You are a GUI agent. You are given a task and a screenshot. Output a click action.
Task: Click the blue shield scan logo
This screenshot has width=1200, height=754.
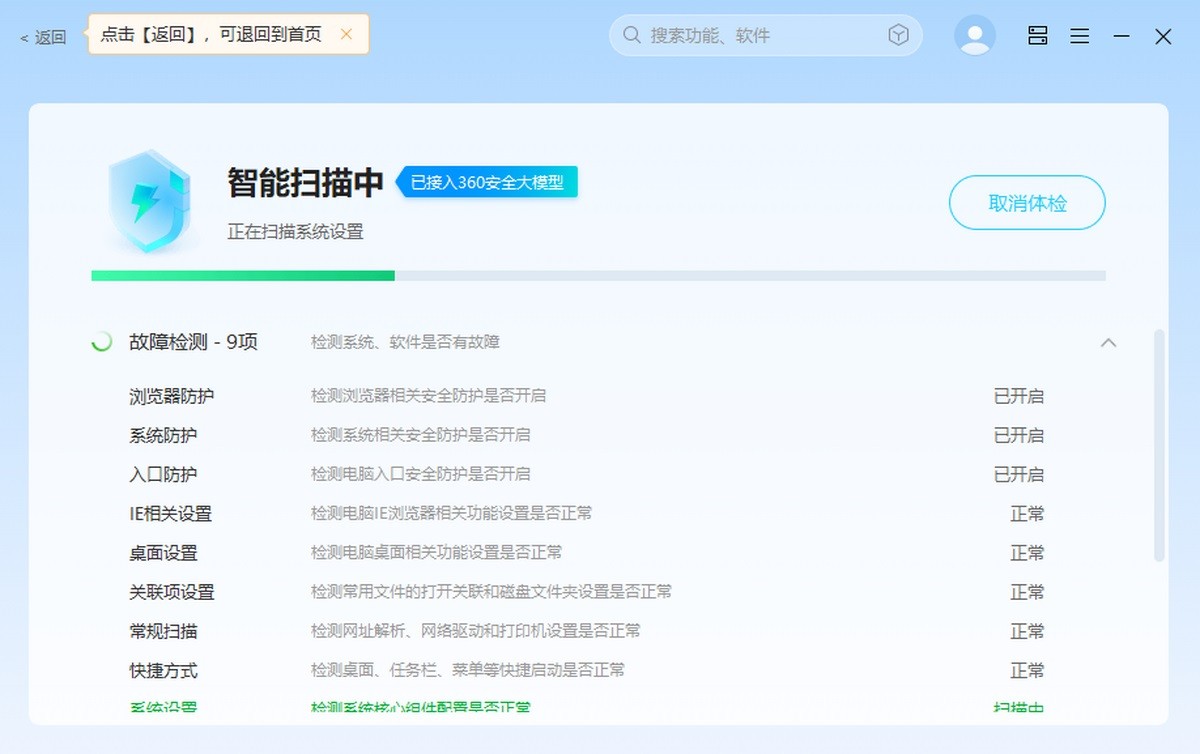(149, 203)
